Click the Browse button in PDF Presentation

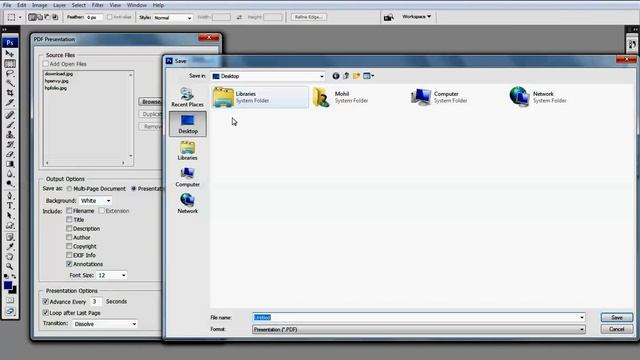point(150,102)
